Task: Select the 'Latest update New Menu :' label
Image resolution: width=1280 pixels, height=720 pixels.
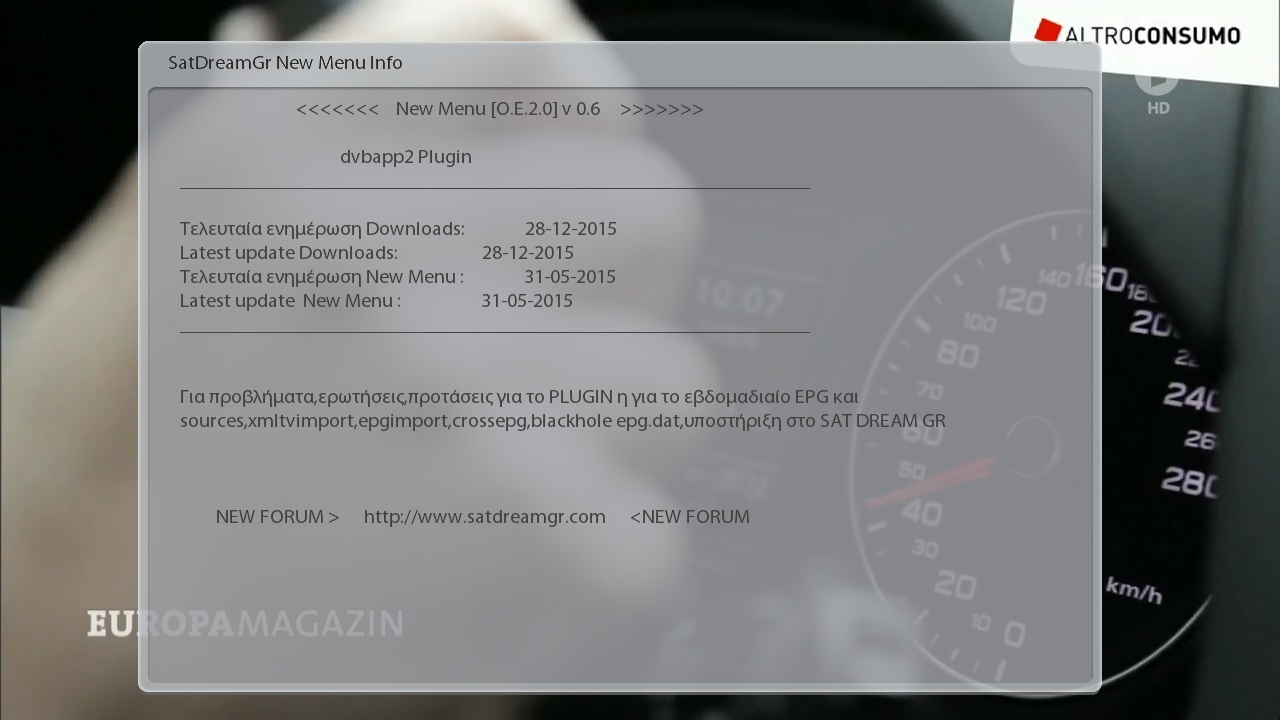Action: click(x=290, y=301)
